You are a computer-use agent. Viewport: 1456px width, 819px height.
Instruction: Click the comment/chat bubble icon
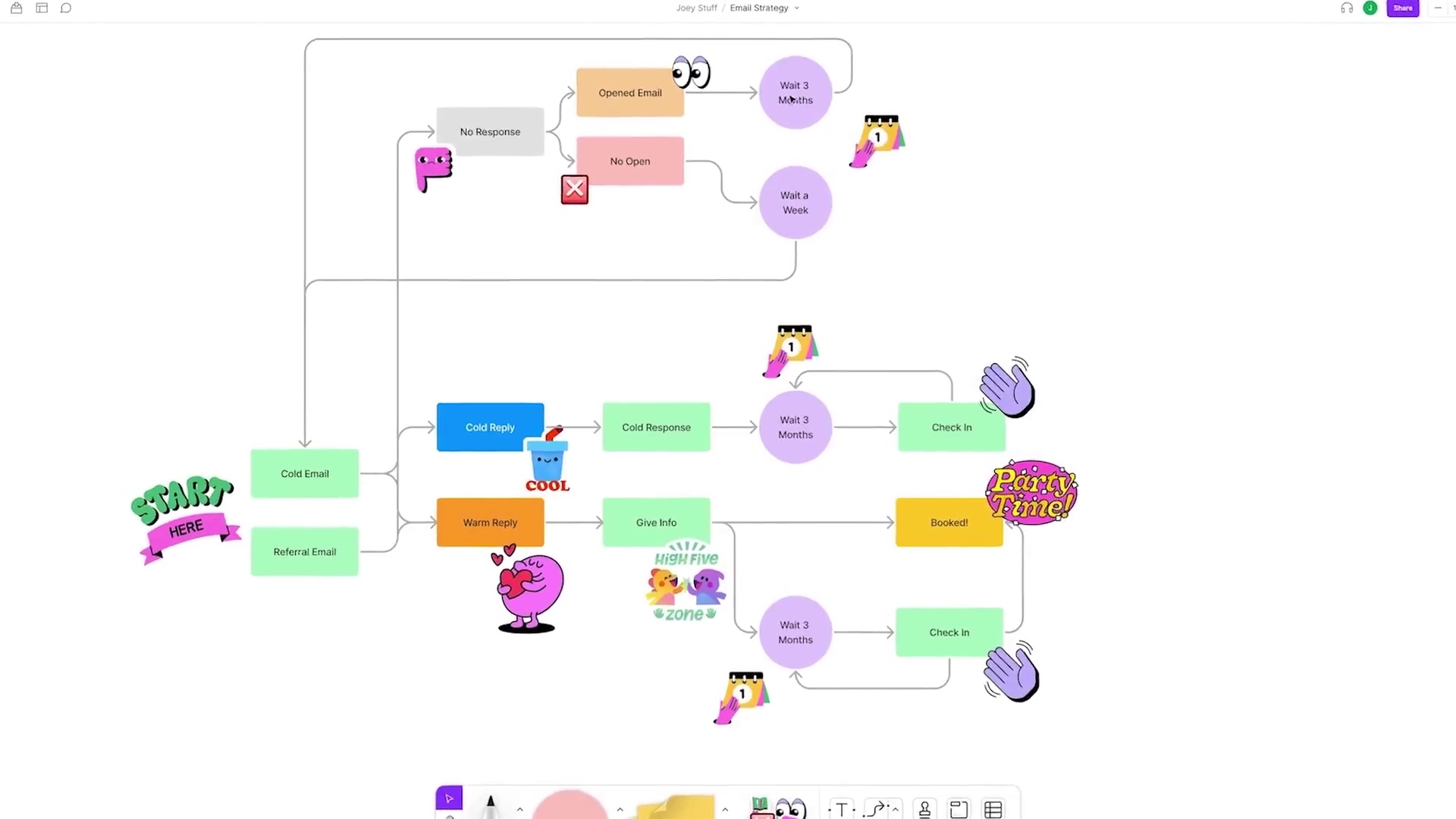pyautogui.click(x=65, y=8)
